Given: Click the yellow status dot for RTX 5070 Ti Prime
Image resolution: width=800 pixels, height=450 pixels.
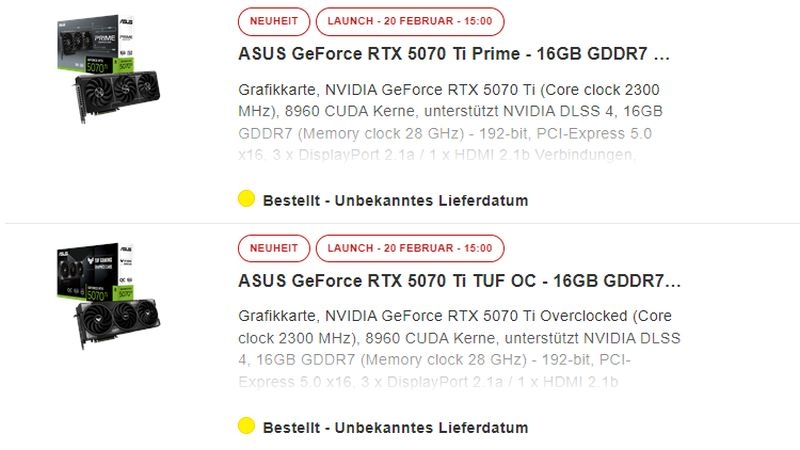Looking at the screenshot, I should (247, 199).
